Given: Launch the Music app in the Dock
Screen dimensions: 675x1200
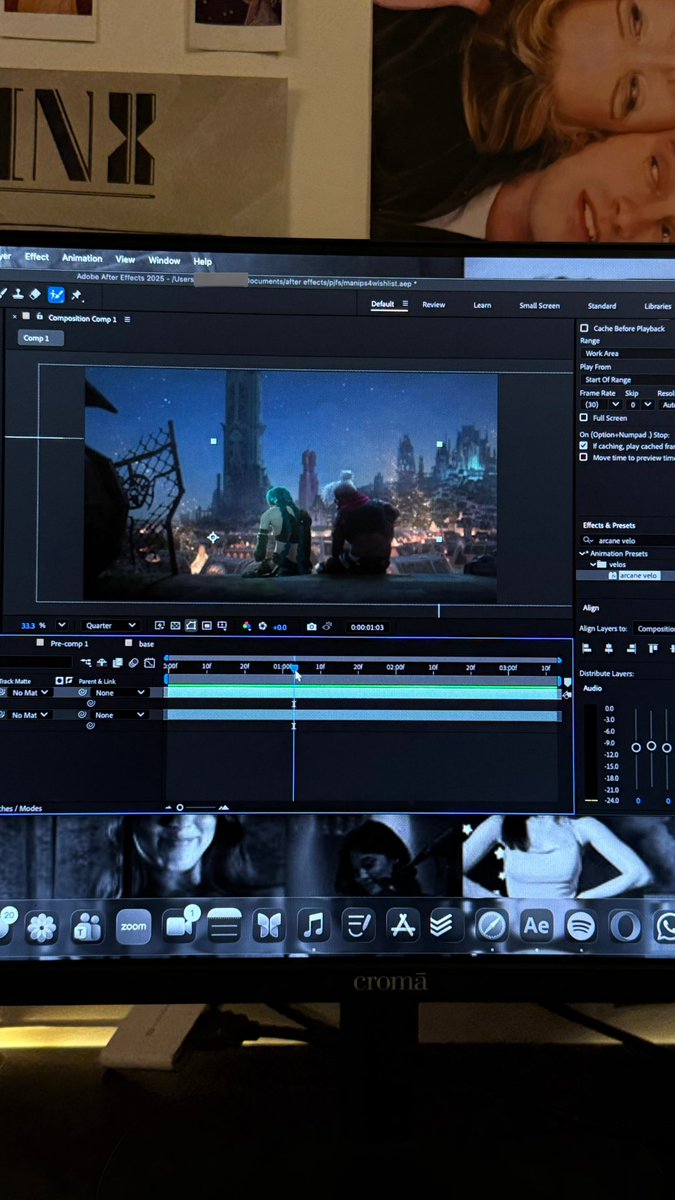Looking at the screenshot, I should (x=313, y=926).
